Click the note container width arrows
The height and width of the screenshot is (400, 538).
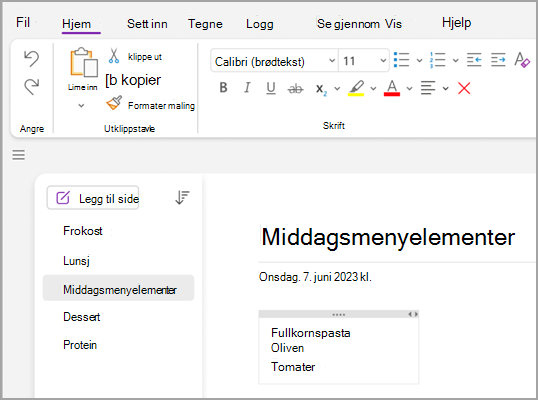(x=413, y=314)
